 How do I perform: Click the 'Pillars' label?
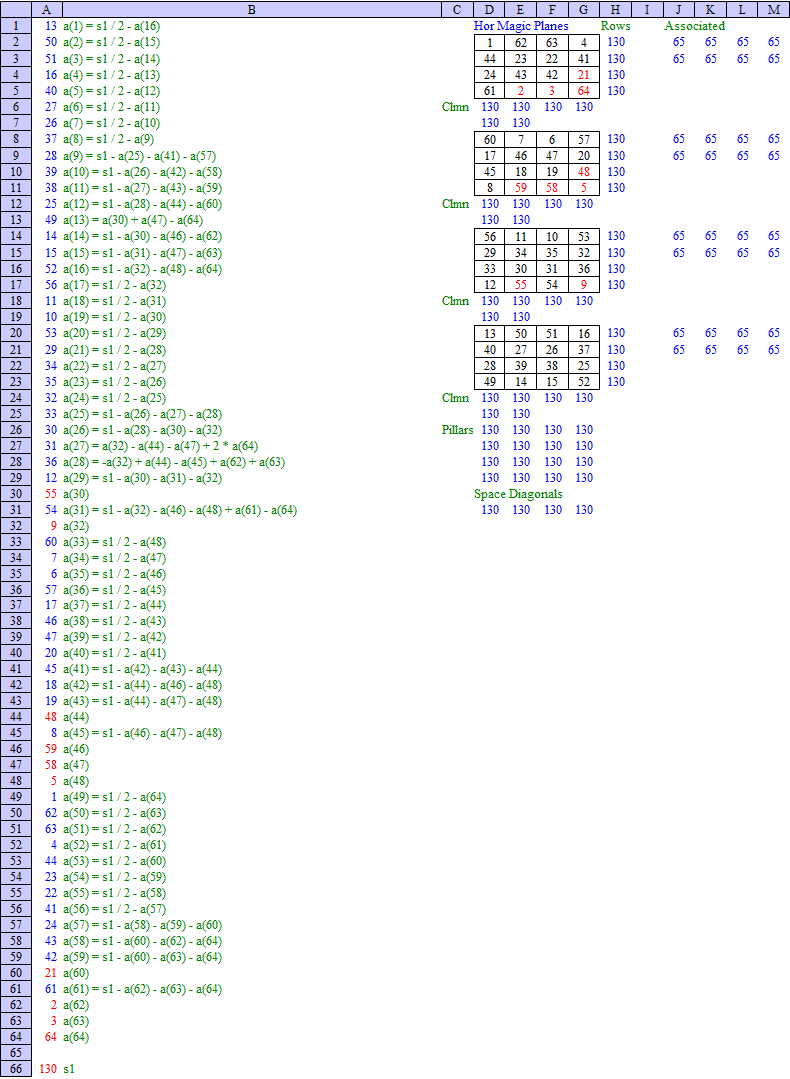pyautogui.click(x=458, y=429)
